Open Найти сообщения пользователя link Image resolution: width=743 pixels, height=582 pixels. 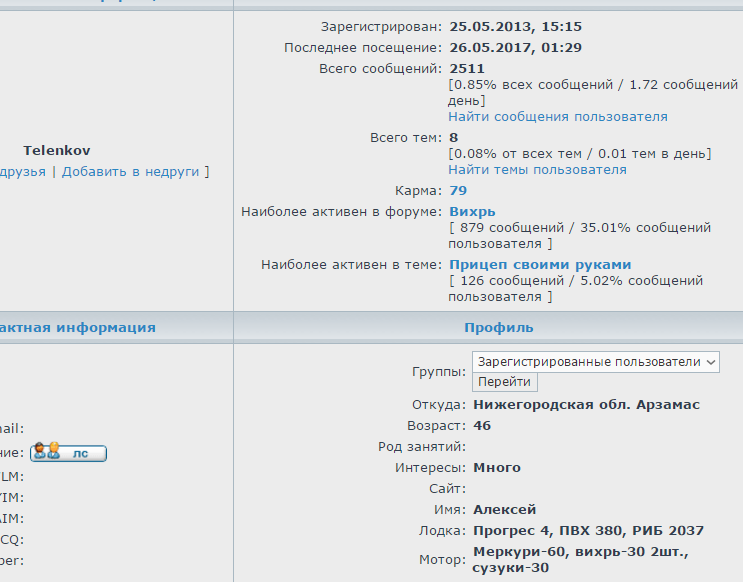557,117
